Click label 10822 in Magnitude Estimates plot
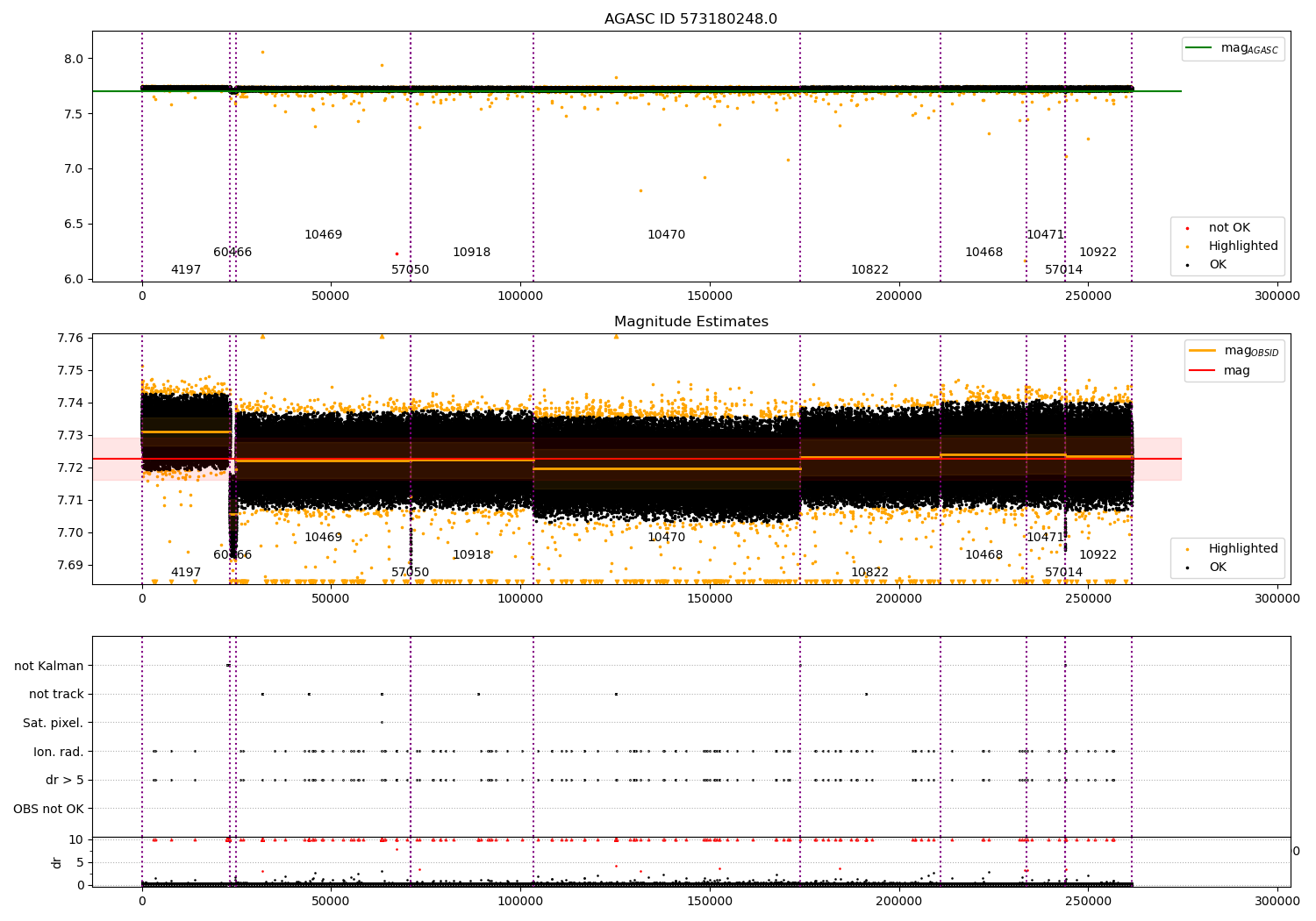 click(x=869, y=573)
